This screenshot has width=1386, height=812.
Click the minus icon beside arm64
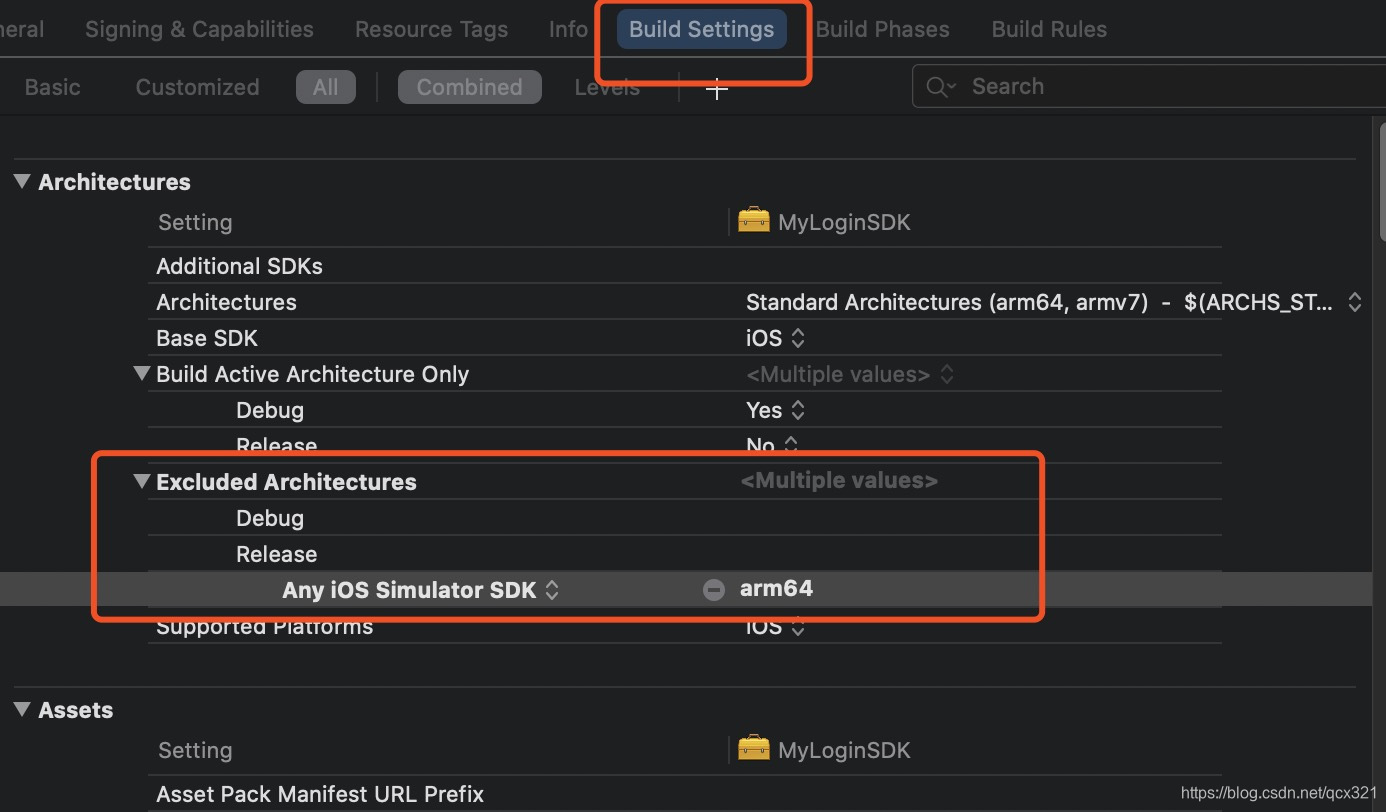[713, 590]
